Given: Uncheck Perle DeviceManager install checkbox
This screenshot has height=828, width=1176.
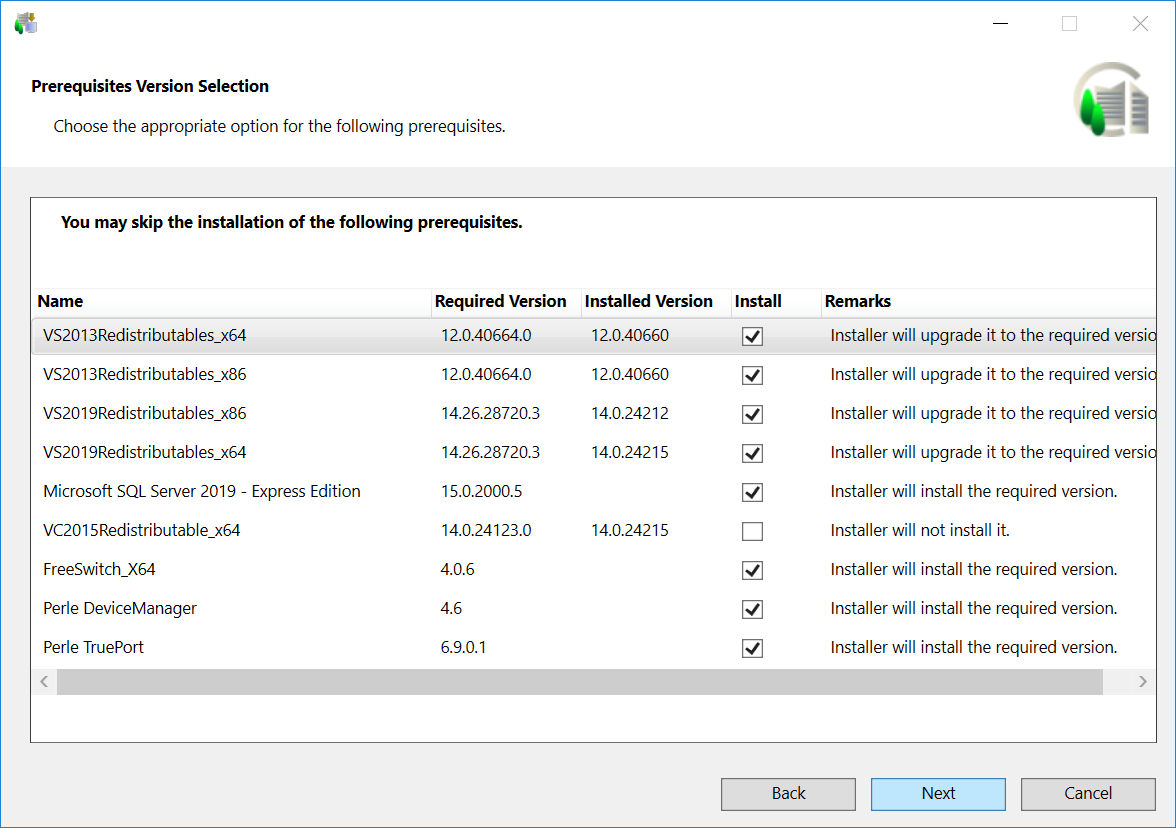Looking at the screenshot, I should click(x=752, y=610).
